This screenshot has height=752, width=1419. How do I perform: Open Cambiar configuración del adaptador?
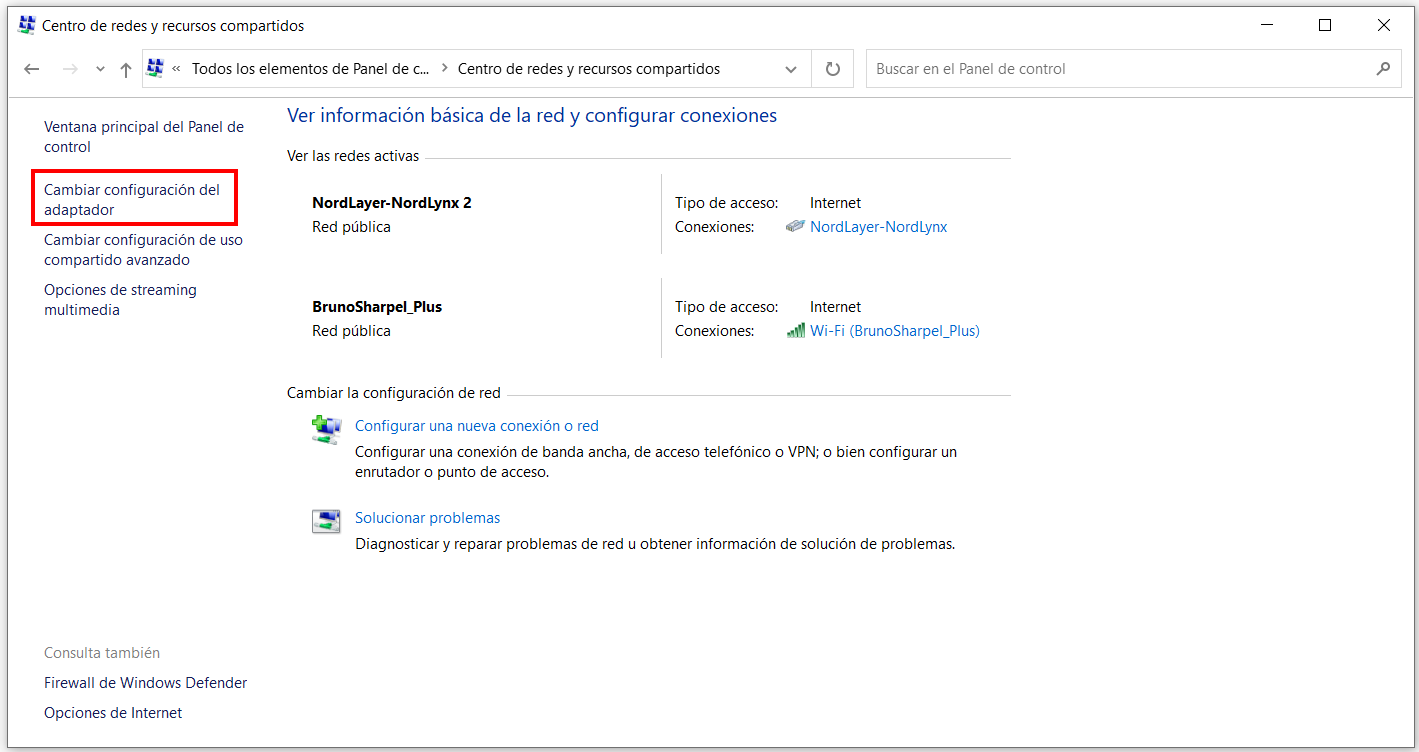click(x=134, y=197)
